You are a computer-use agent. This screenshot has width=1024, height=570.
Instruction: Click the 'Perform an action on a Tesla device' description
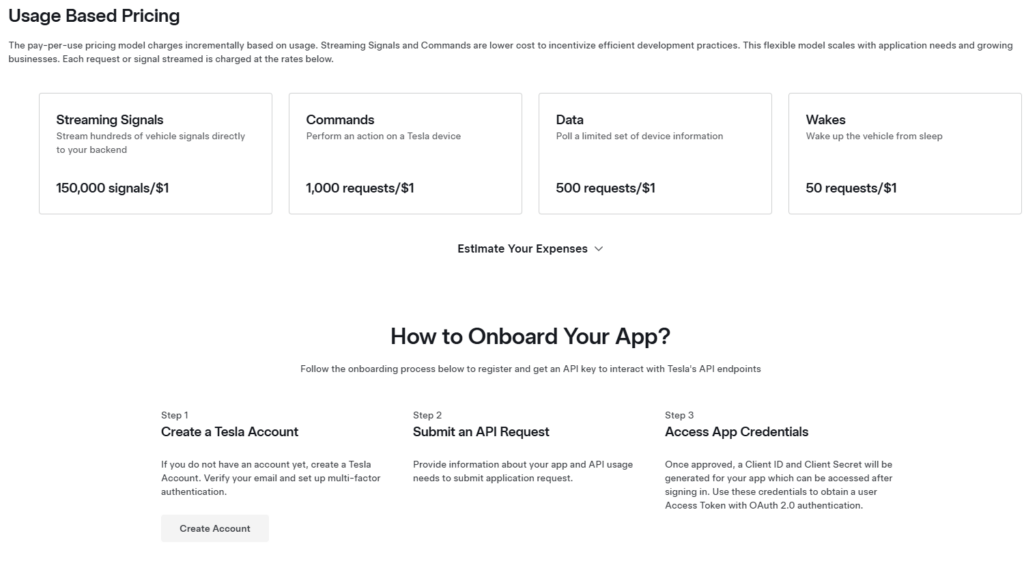pos(383,136)
